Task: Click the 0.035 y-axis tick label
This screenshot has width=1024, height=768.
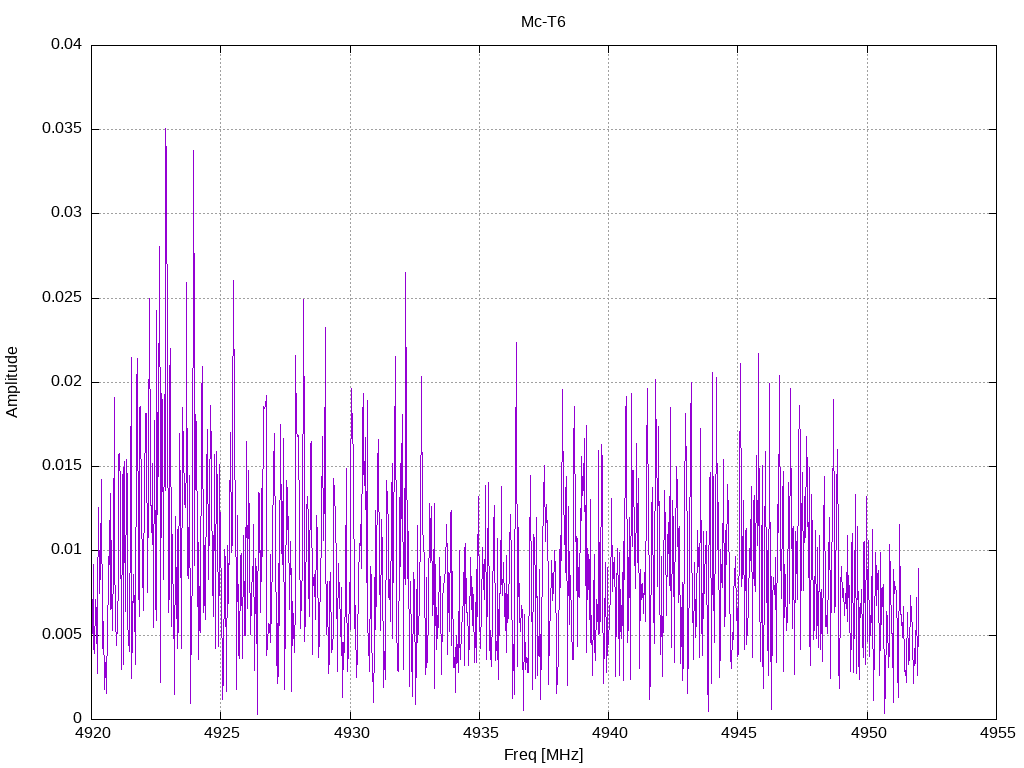Action: click(x=62, y=129)
